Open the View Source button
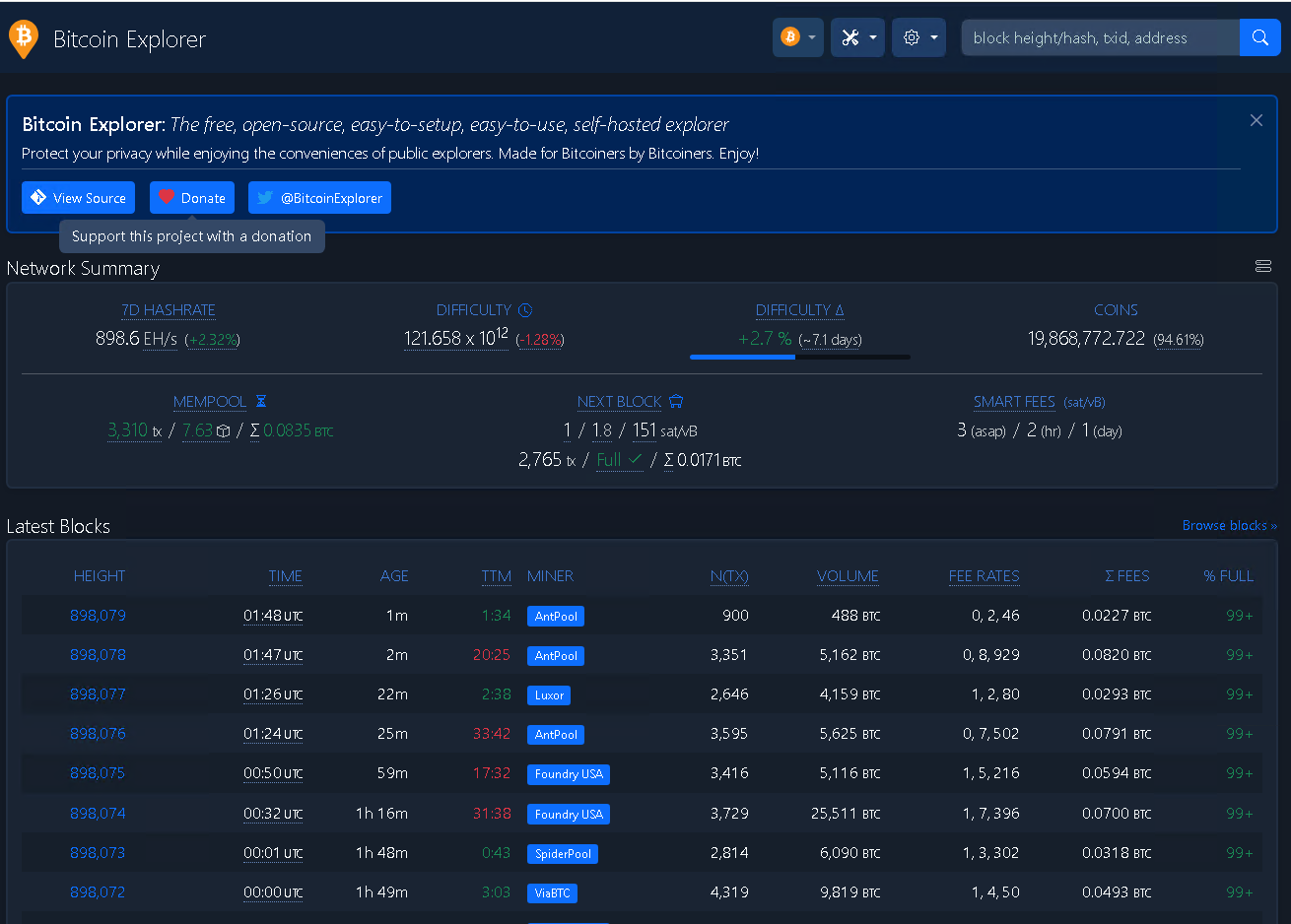 (78, 198)
